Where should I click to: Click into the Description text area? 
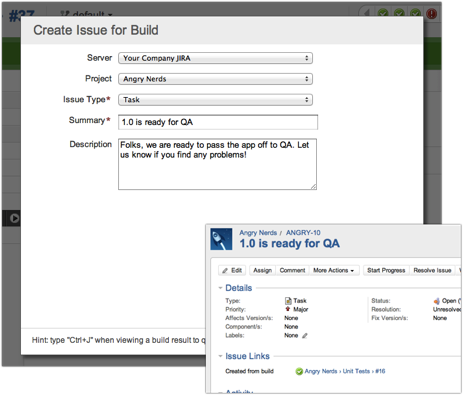click(x=217, y=164)
